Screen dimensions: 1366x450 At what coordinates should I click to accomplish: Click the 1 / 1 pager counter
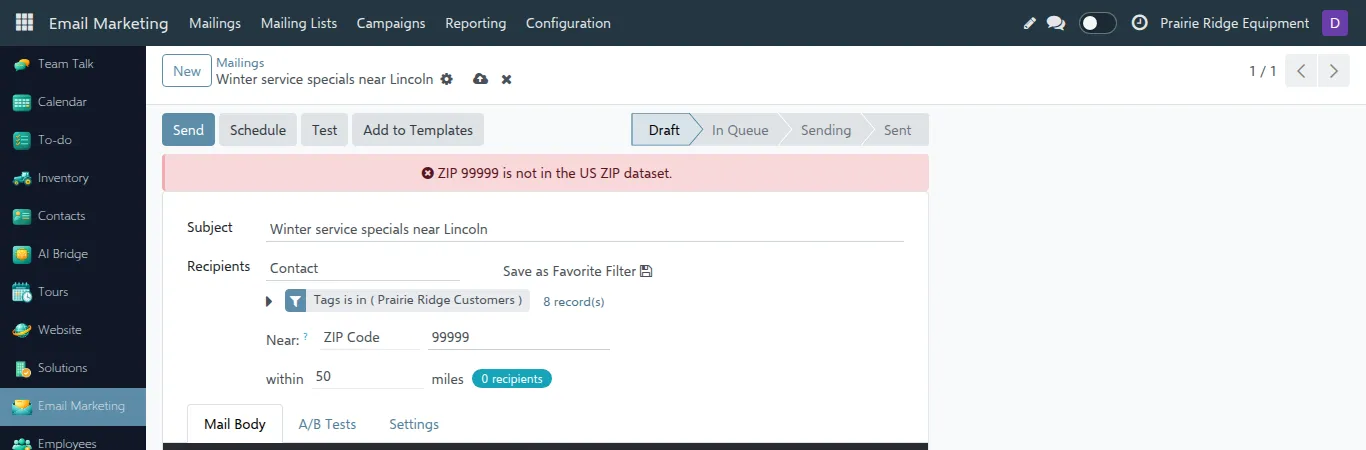(1262, 71)
